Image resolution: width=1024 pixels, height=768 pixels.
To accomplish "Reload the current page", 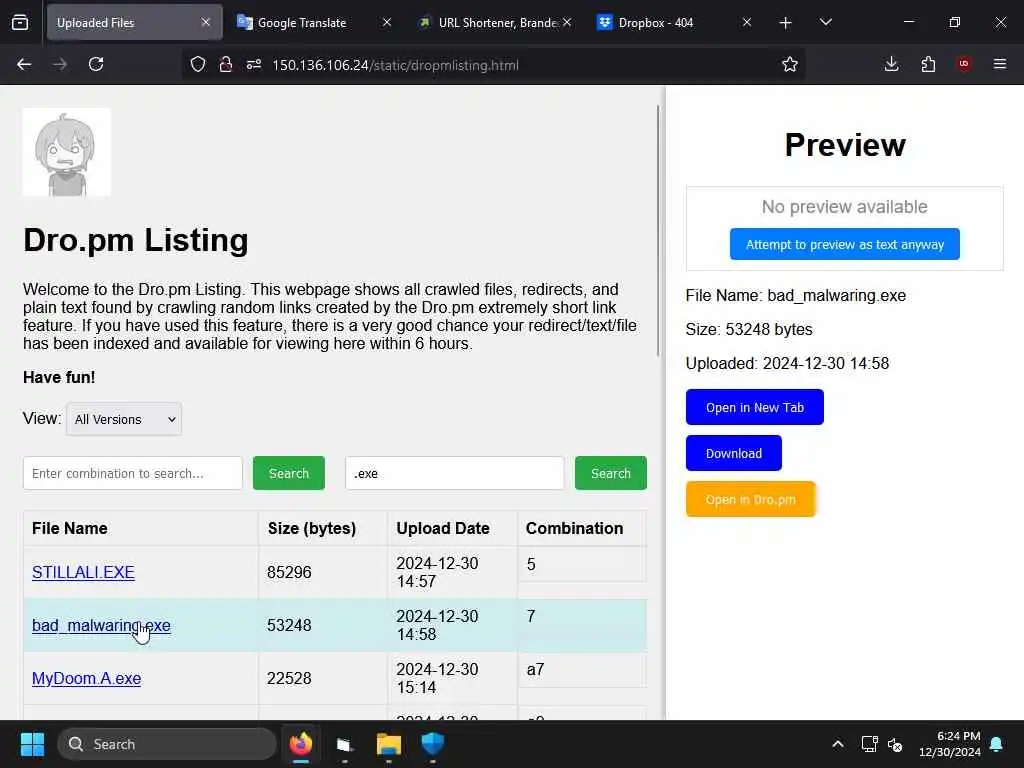I will point(96,64).
